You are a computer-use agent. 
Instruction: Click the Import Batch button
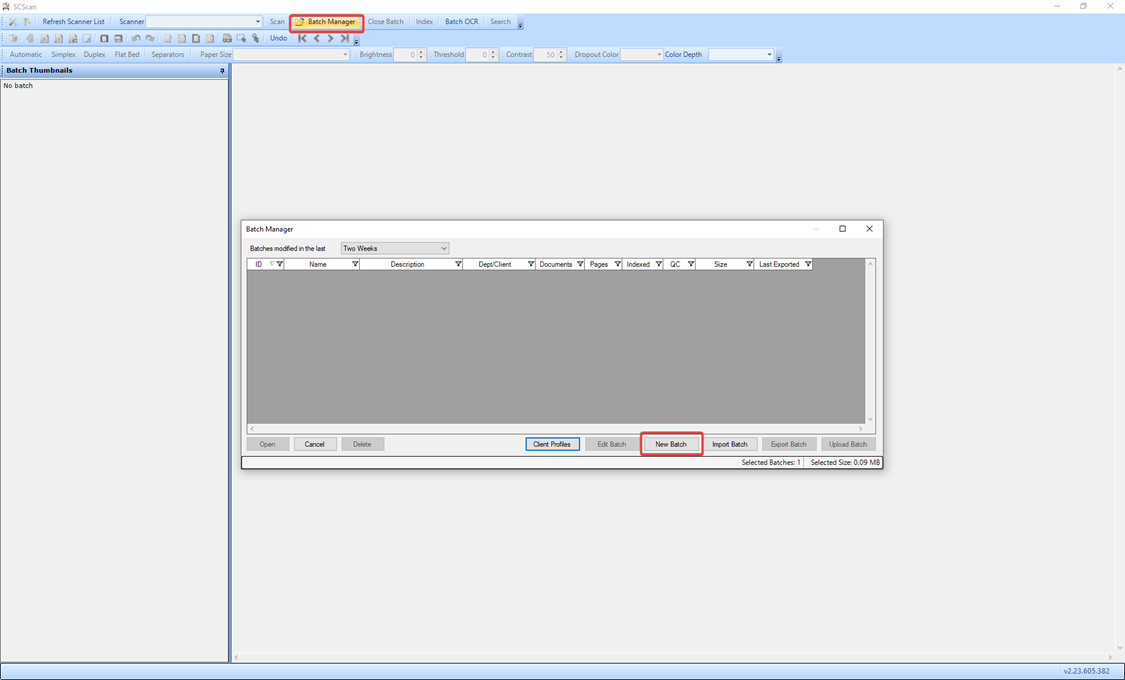point(729,444)
